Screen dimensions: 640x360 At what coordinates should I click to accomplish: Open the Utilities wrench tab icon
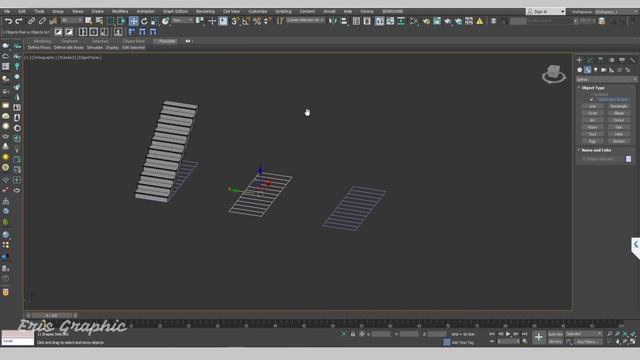632,60
